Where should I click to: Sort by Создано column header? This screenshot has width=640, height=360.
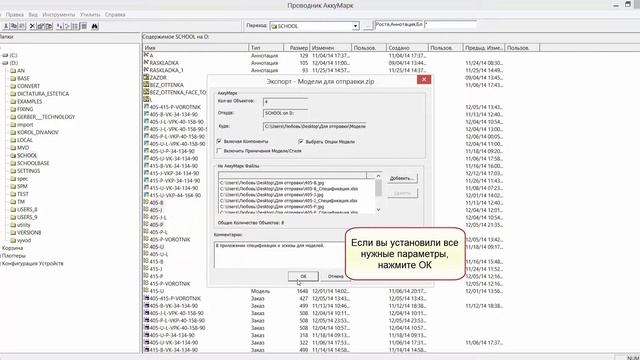coord(407,48)
